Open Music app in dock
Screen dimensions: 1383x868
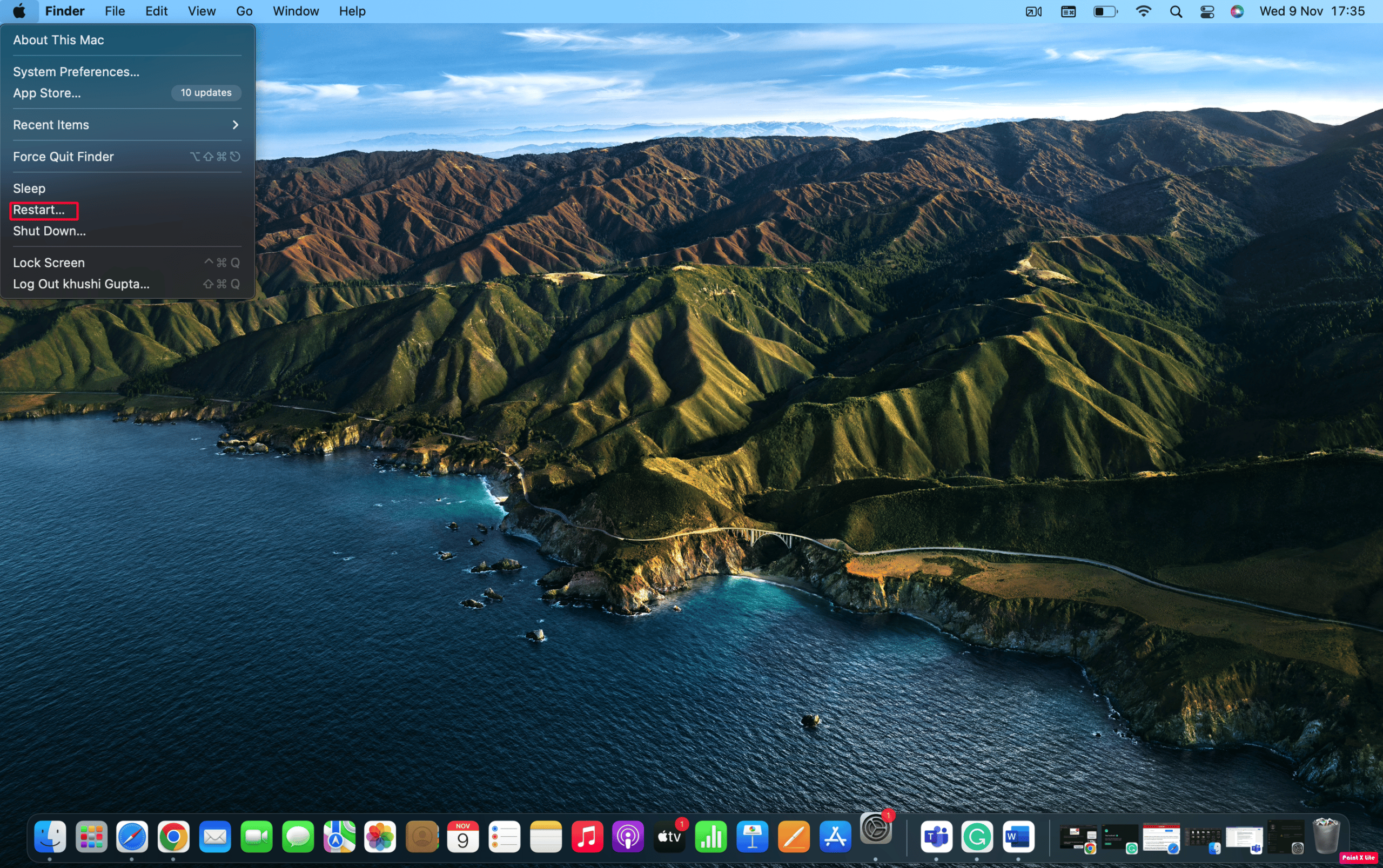(x=587, y=839)
